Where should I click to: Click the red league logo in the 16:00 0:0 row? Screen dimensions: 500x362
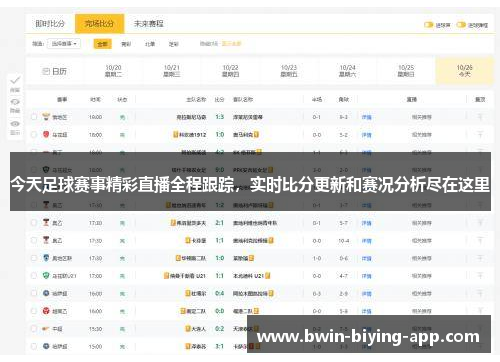(46, 311)
